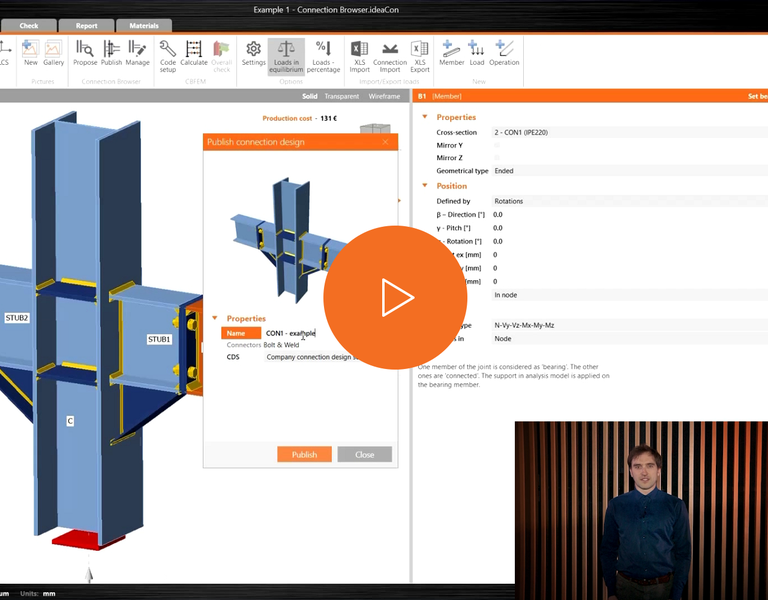Click the Close button in publish dialog
768x600 pixels.
364,454
